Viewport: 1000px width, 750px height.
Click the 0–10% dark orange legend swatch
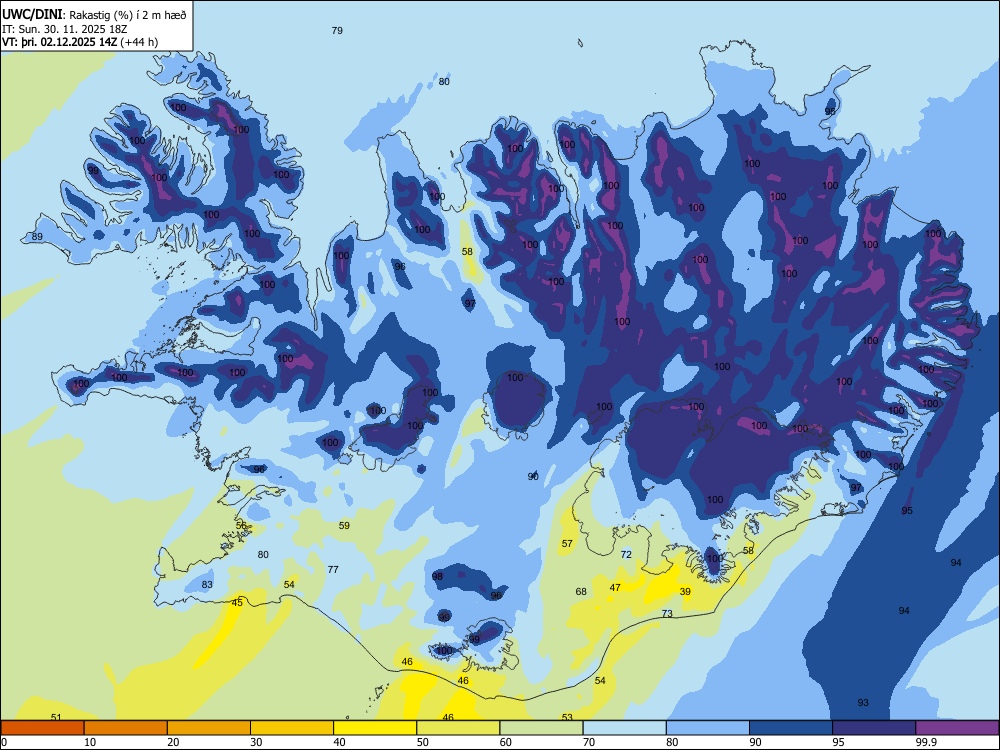tap(42, 728)
